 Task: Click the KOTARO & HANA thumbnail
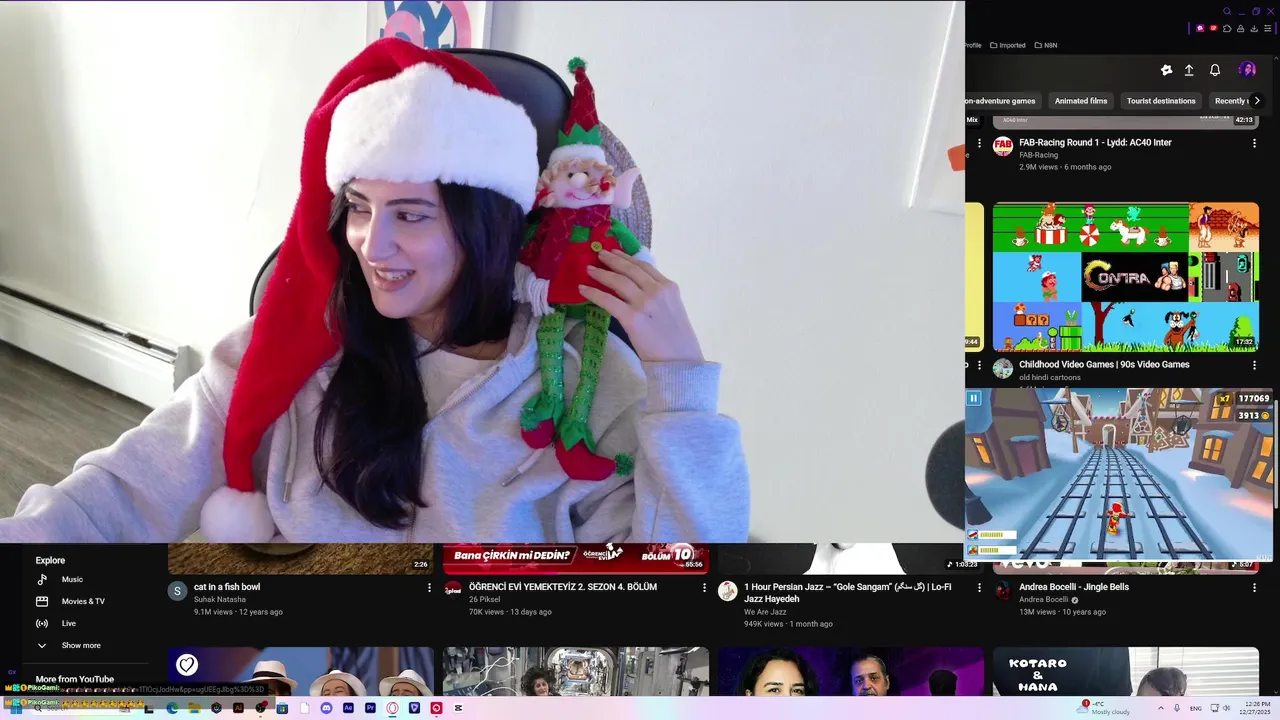point(1125,672)
